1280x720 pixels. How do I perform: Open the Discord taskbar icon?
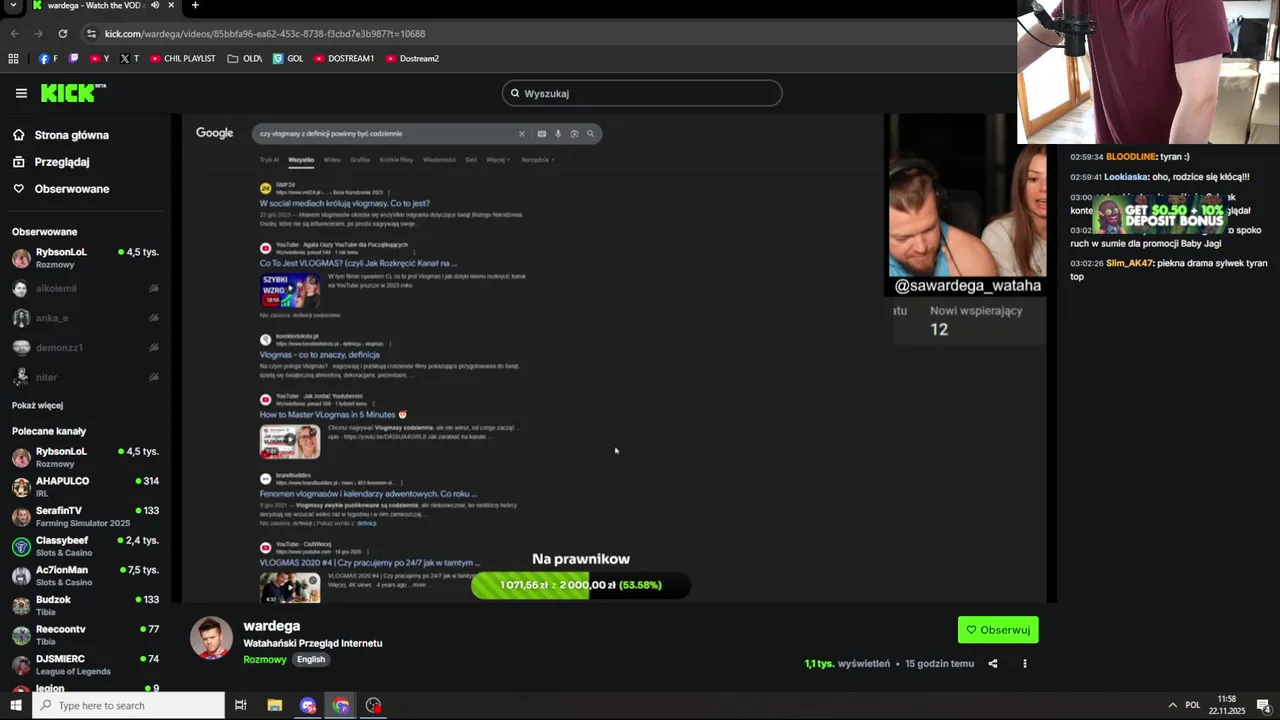coord(308,705)
